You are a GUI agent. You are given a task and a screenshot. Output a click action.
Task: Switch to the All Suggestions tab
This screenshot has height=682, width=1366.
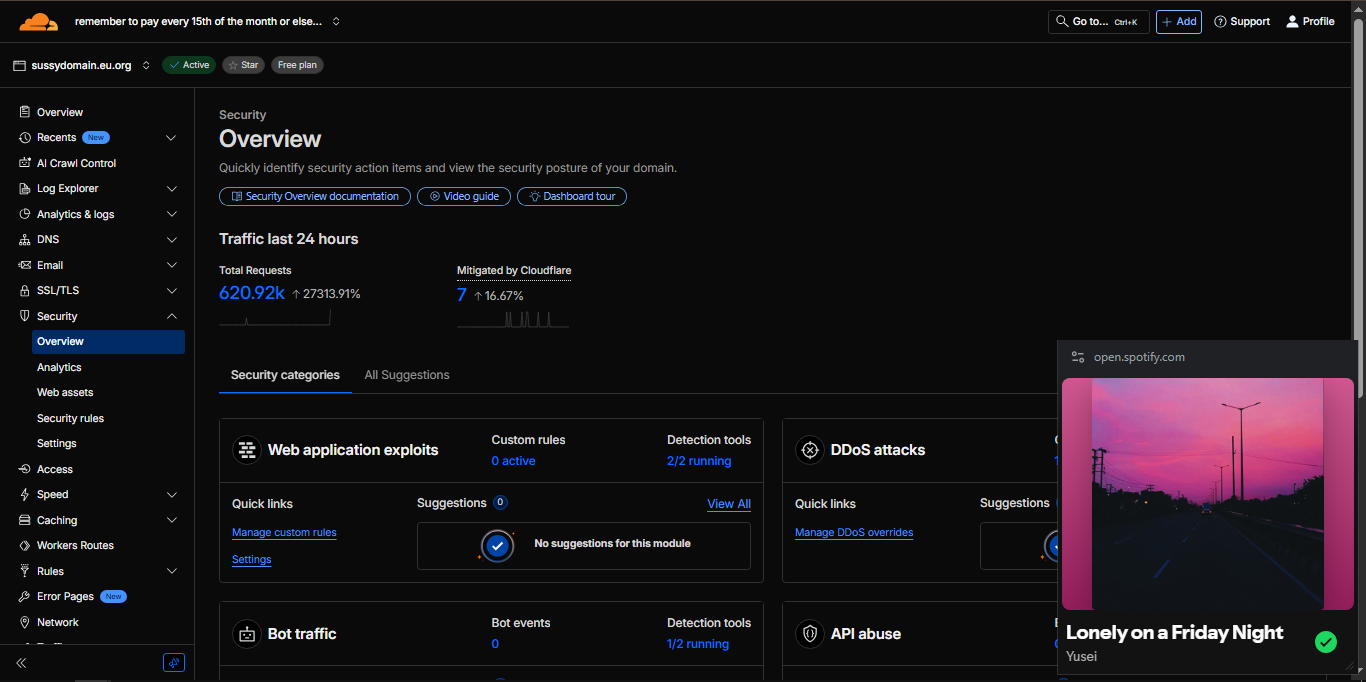[407, 375]
